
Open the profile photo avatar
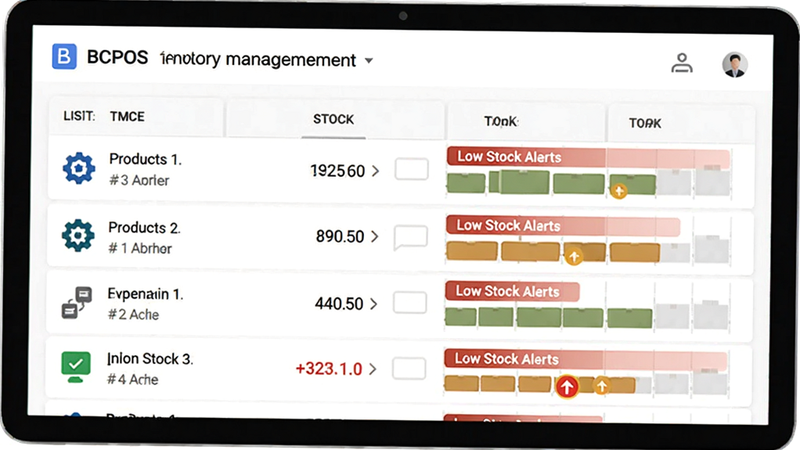pyautogui.click(x=735, y=65)
